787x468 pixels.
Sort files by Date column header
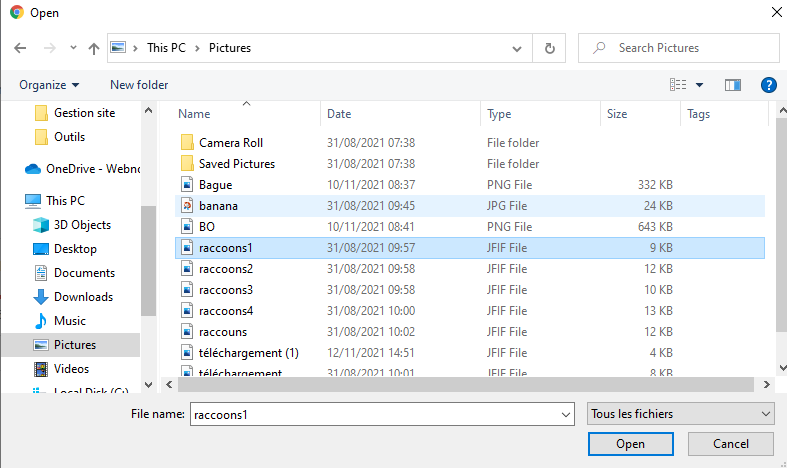(x=339, y=114)
